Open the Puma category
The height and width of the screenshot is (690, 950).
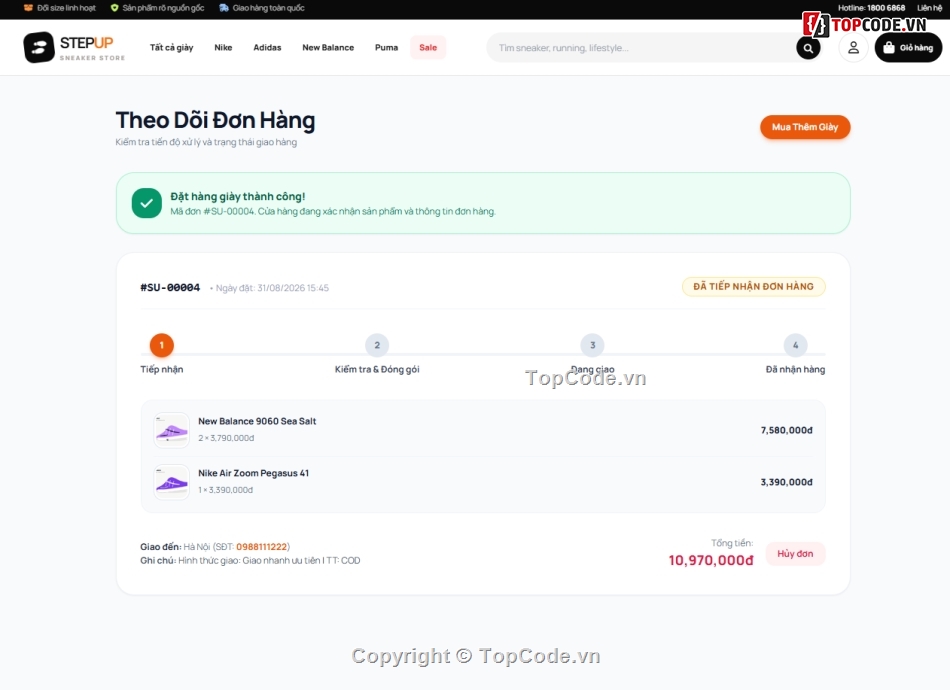pos(386,47)
